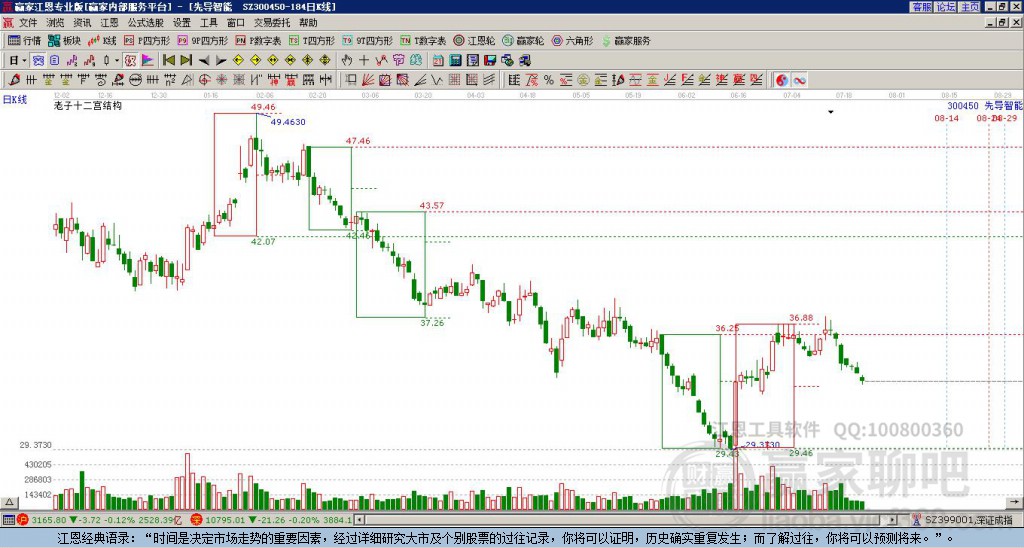The image size is (1024, 548).
Task: Open the T数字表 tool
Action: 423,40
